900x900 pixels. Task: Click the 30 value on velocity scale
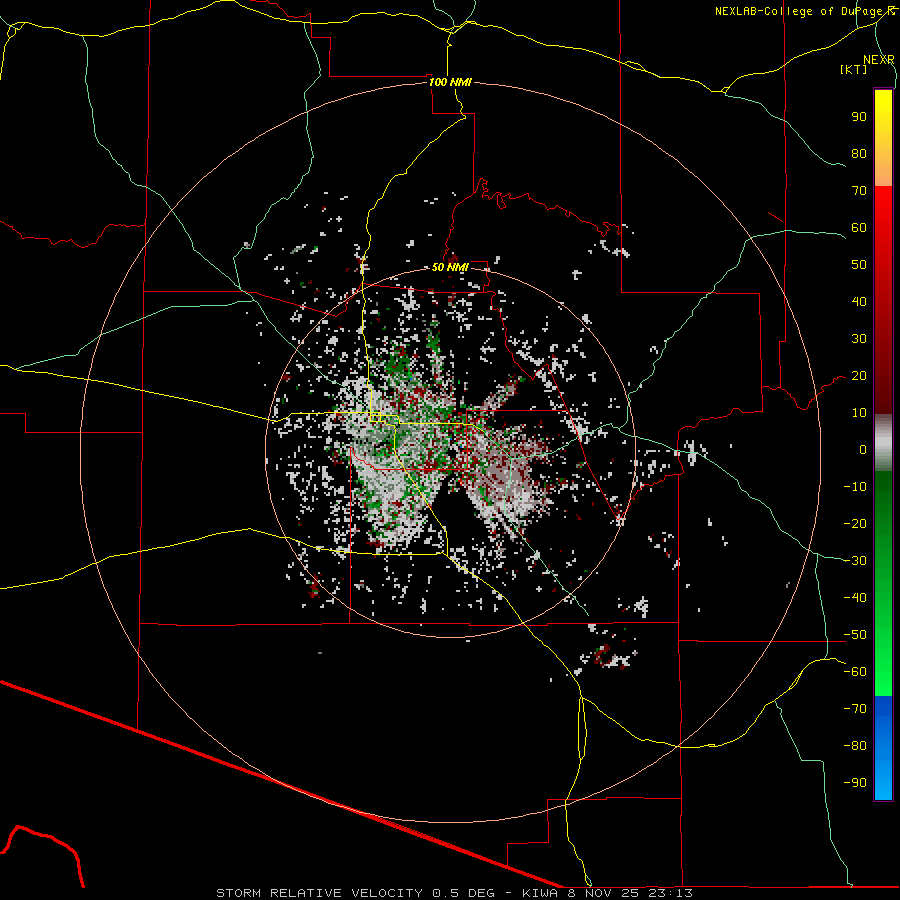[859, 339]
